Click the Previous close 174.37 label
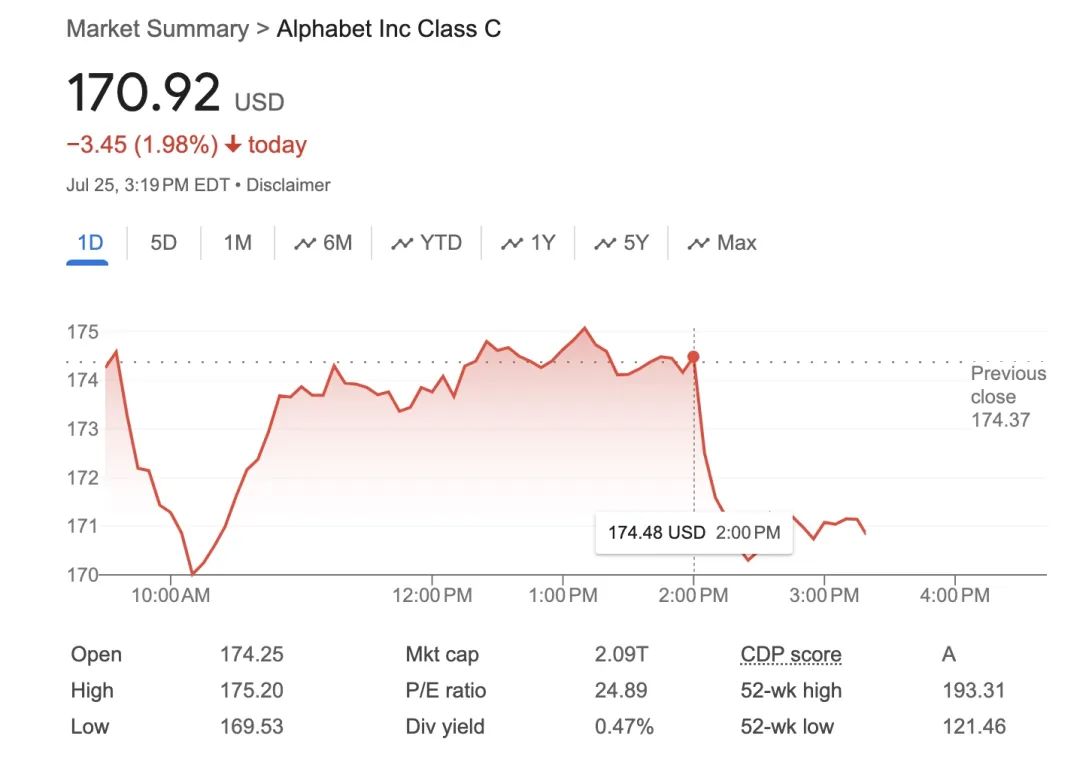 tap(1008, 397)
